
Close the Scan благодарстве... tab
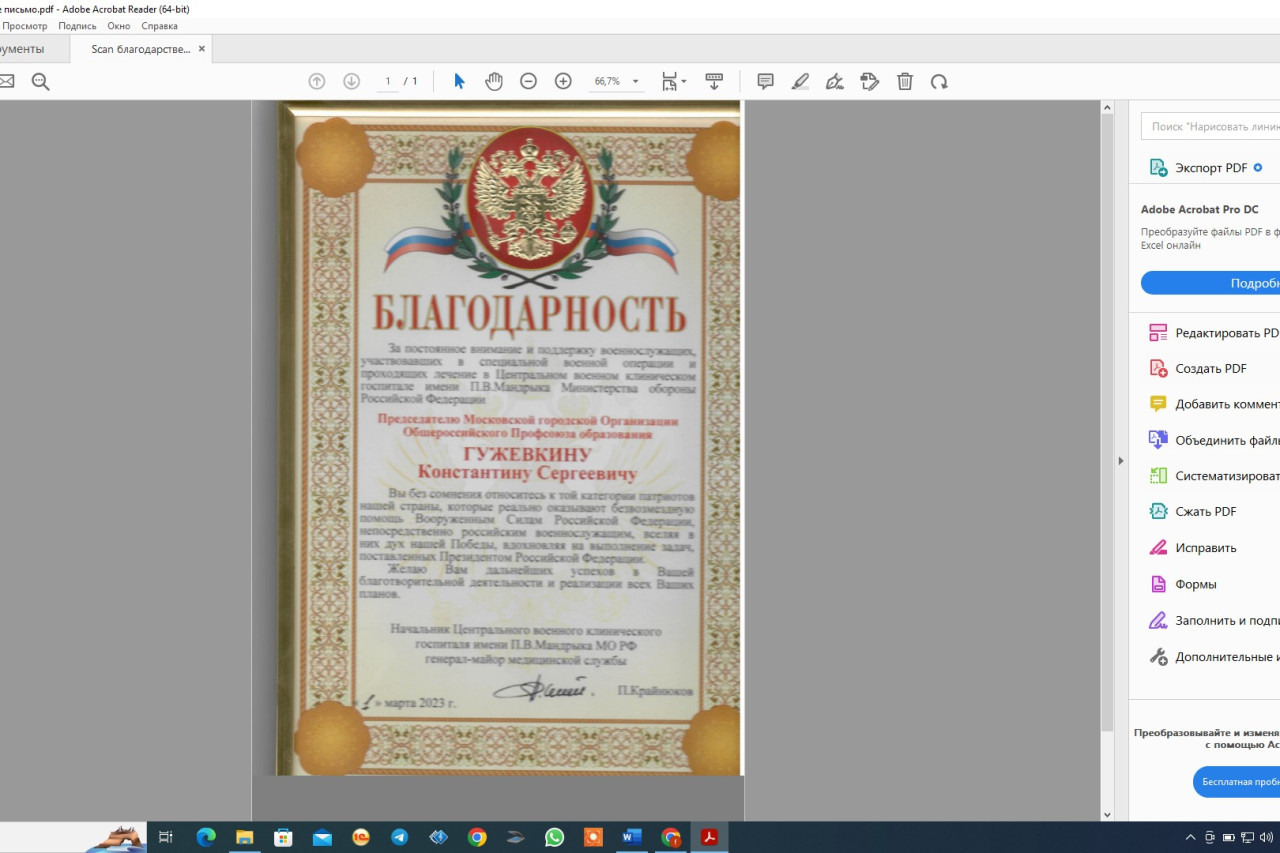[x=202, y=49]
